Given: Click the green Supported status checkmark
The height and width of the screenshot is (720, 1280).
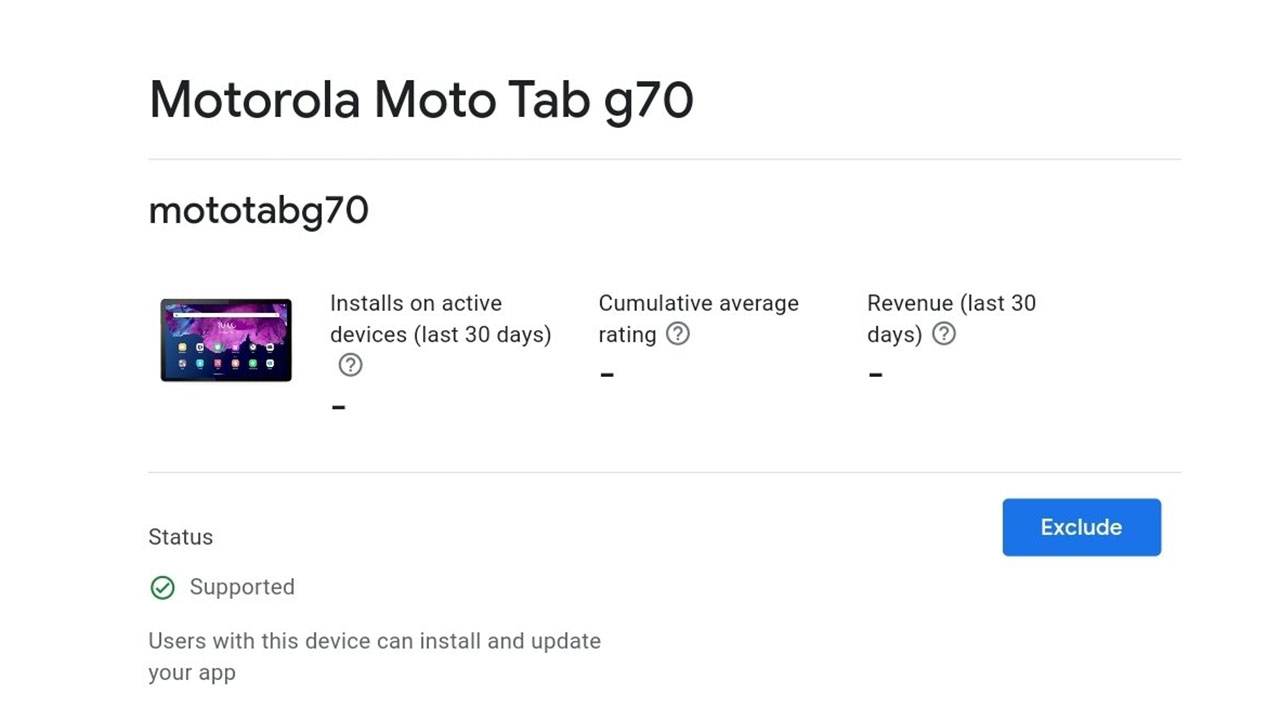Looking at the screenshot, I should click(162, 587).
